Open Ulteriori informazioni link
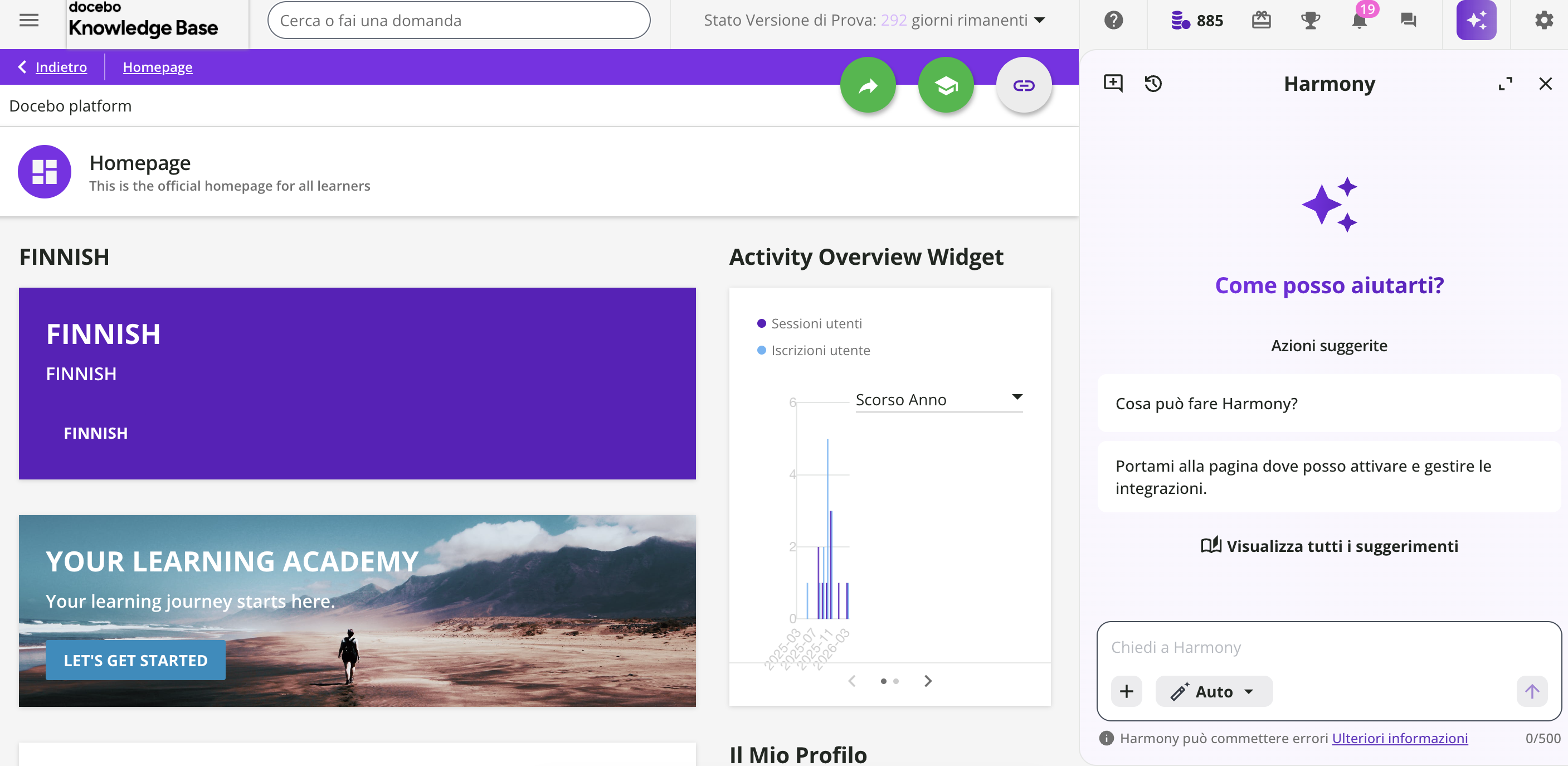 [1399, 738]
